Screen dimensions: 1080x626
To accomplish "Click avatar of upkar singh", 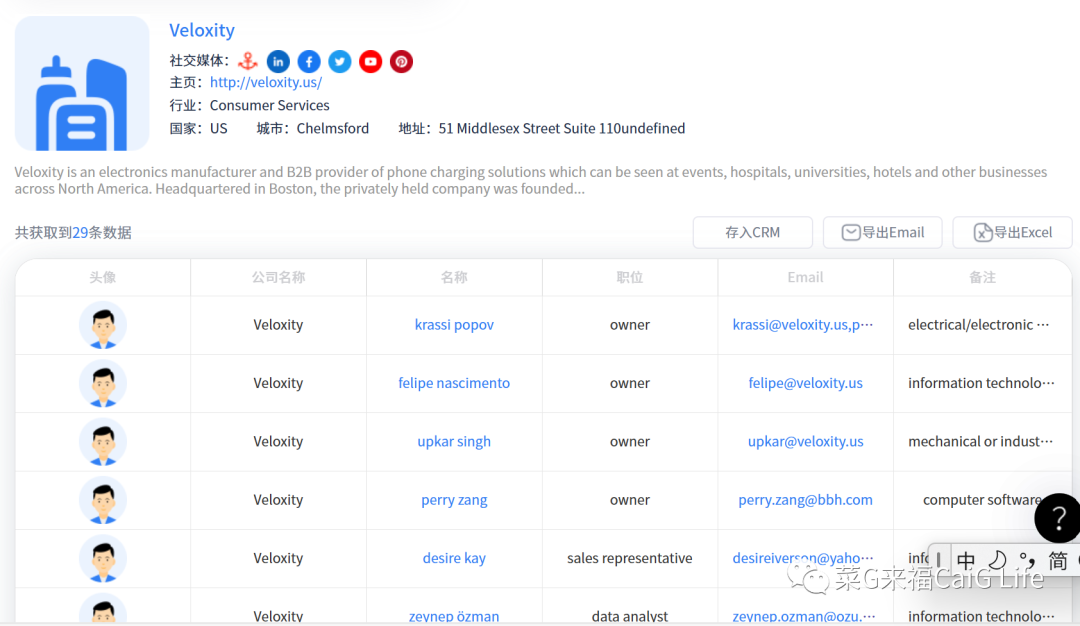I will click(103, 442).
